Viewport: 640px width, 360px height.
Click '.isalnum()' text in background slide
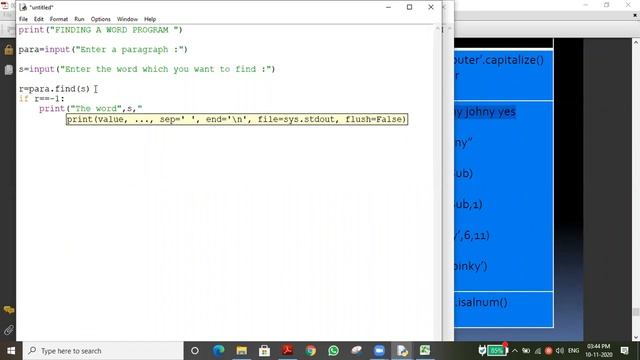coord(481,302)
